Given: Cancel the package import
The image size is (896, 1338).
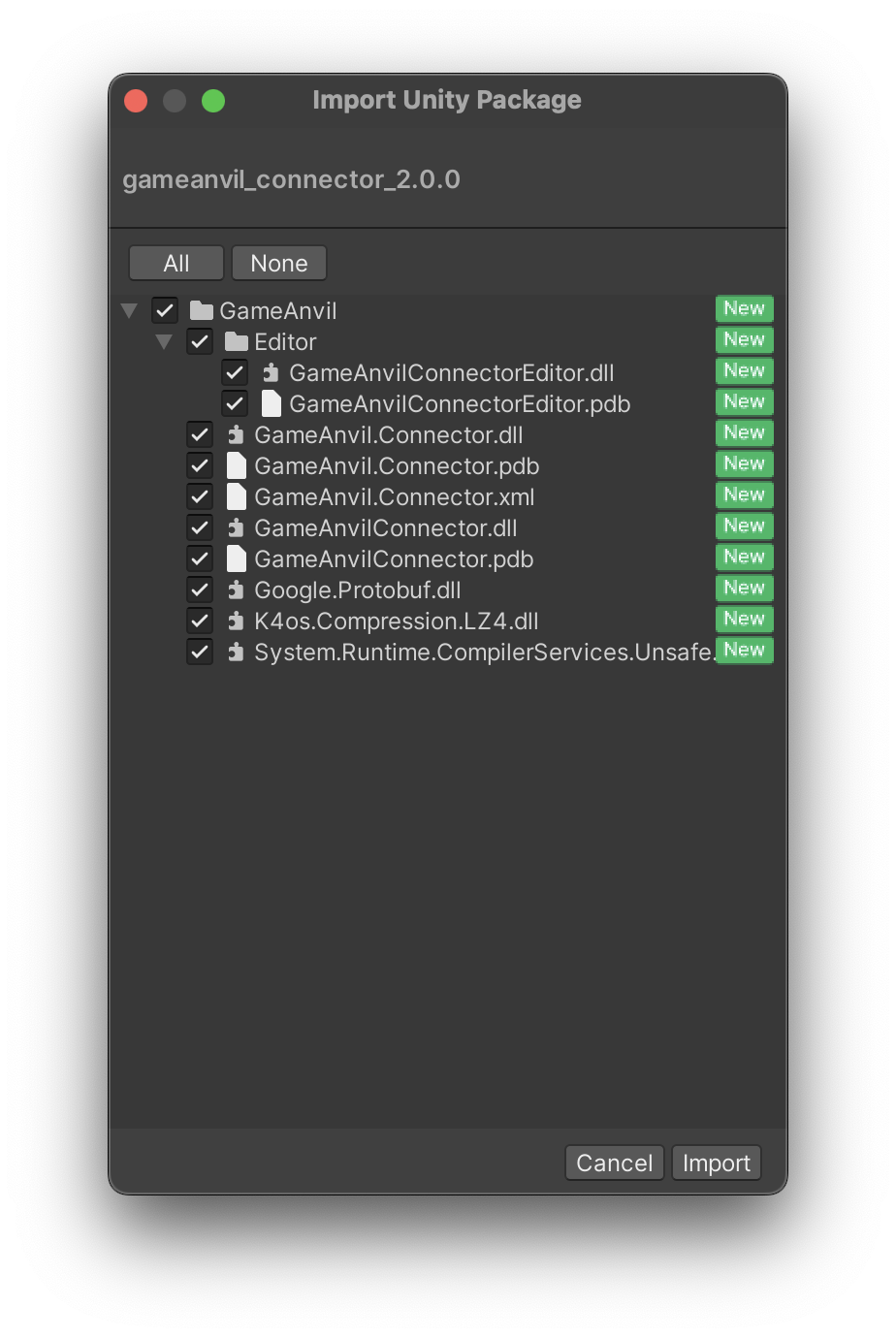Looking at the screenshot, I should (615, 1163).
